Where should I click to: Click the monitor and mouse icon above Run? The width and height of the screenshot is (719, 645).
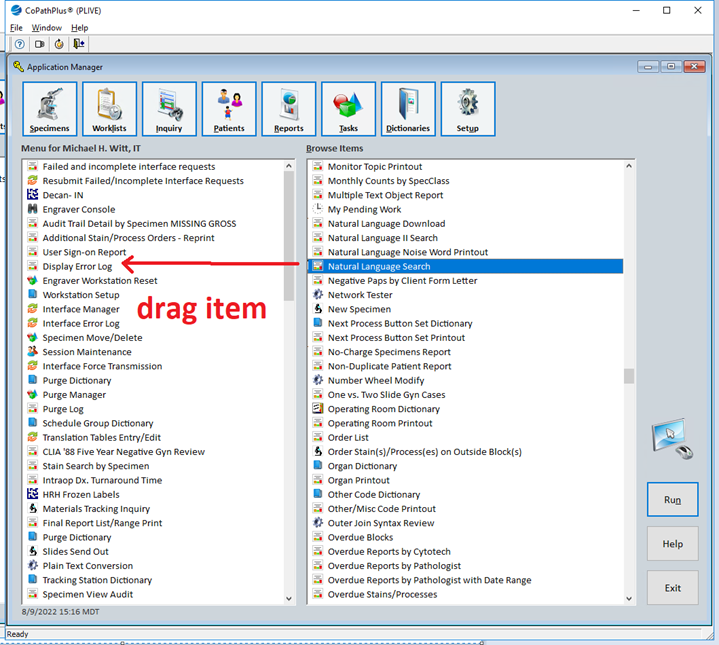pyautogui.click(x=672, y=438)
